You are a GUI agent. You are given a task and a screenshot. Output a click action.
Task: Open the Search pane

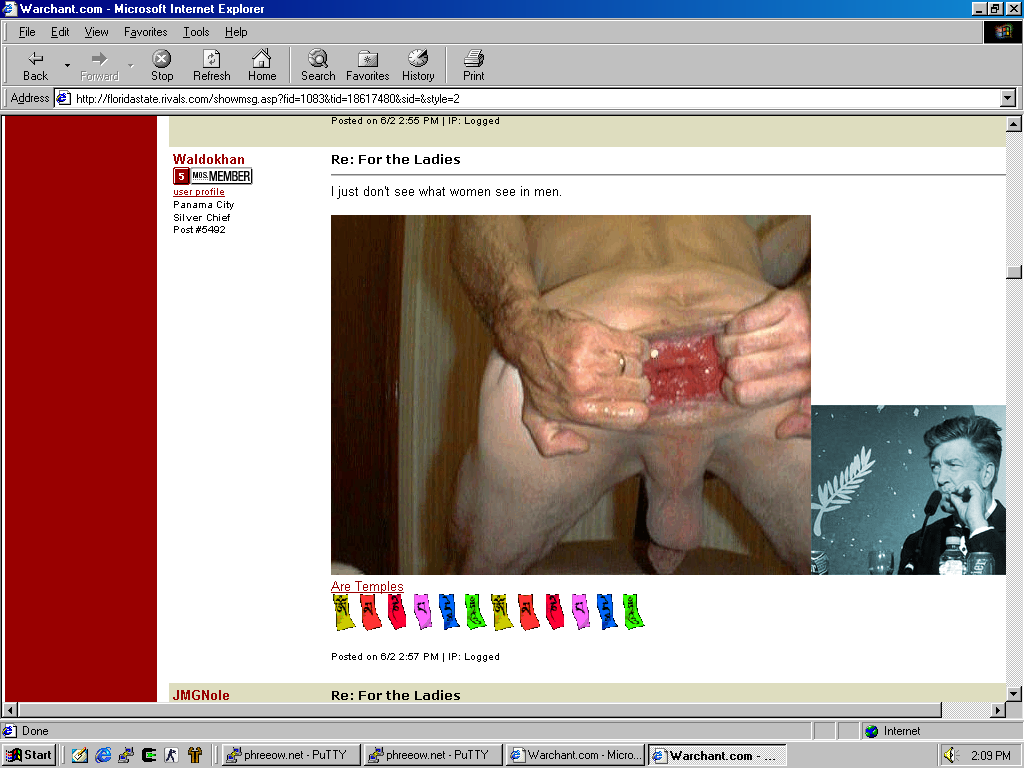[318, 65]
